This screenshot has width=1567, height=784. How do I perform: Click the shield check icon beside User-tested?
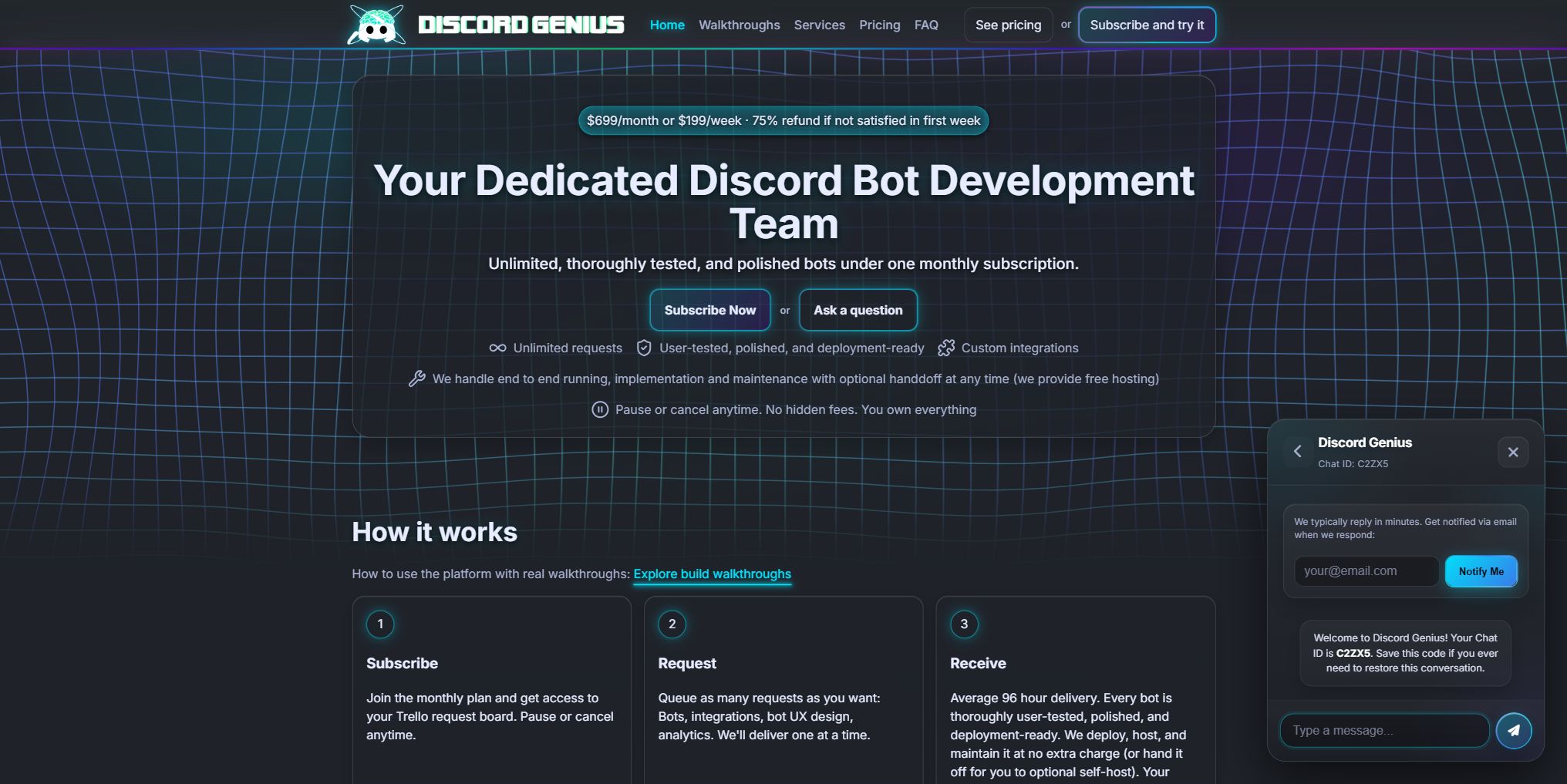tap(644, 348)
